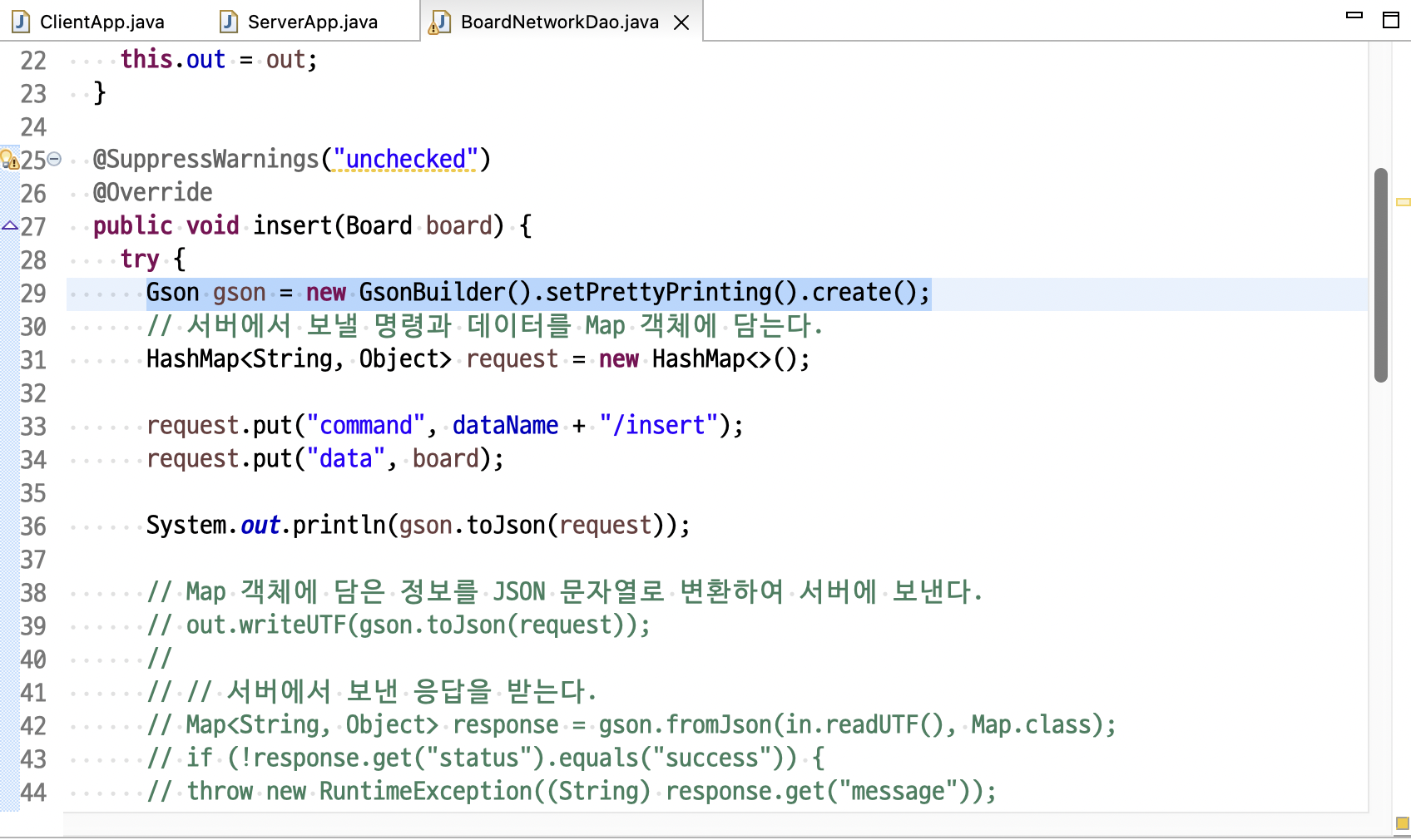Click the commented out.writeUTF line 39
The image size is (1411, 840).
[x=399, y=625]
